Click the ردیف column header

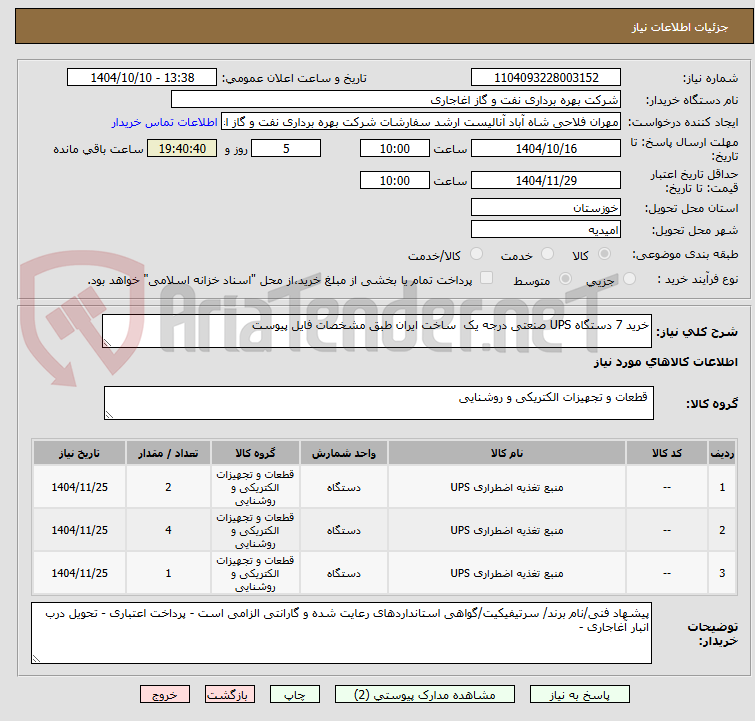pos(722,453)
